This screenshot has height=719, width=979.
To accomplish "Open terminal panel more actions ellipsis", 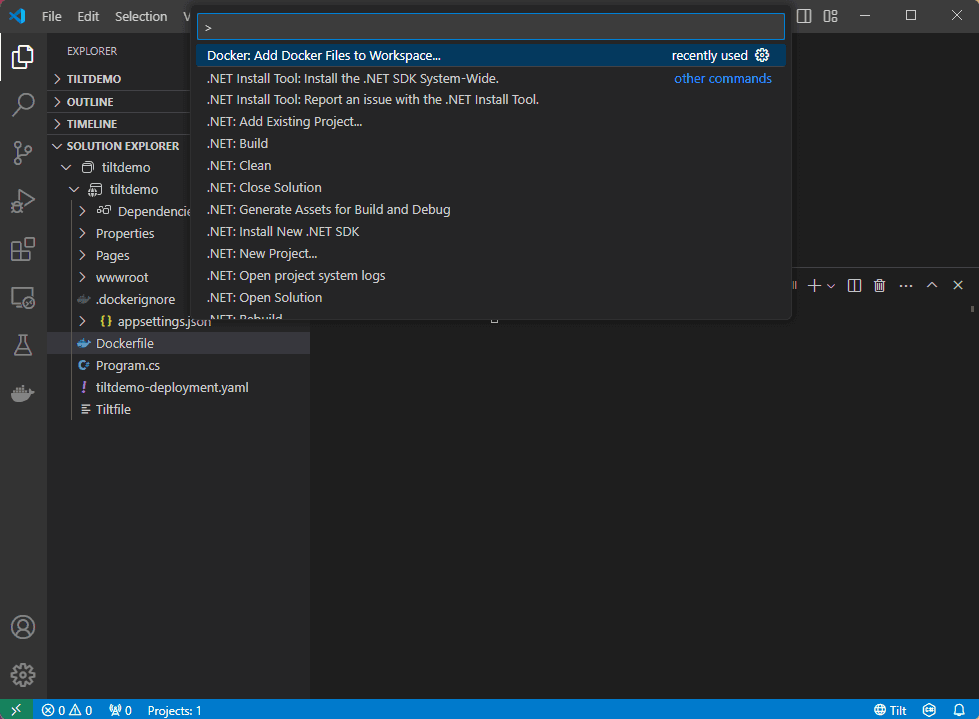I will point(906,286).
